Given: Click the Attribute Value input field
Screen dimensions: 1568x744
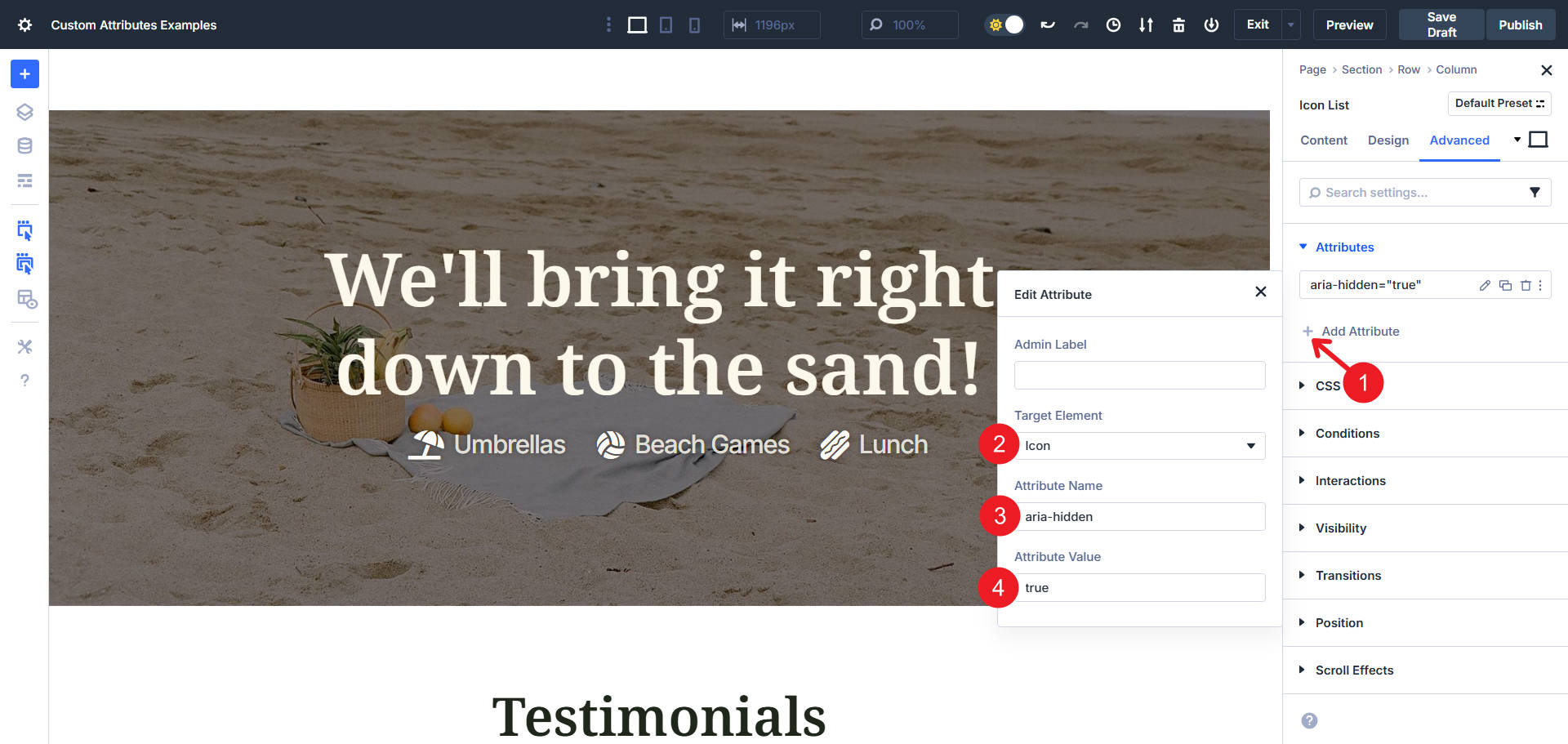Looking at the screenshot, I should (x=1139, y=588).
